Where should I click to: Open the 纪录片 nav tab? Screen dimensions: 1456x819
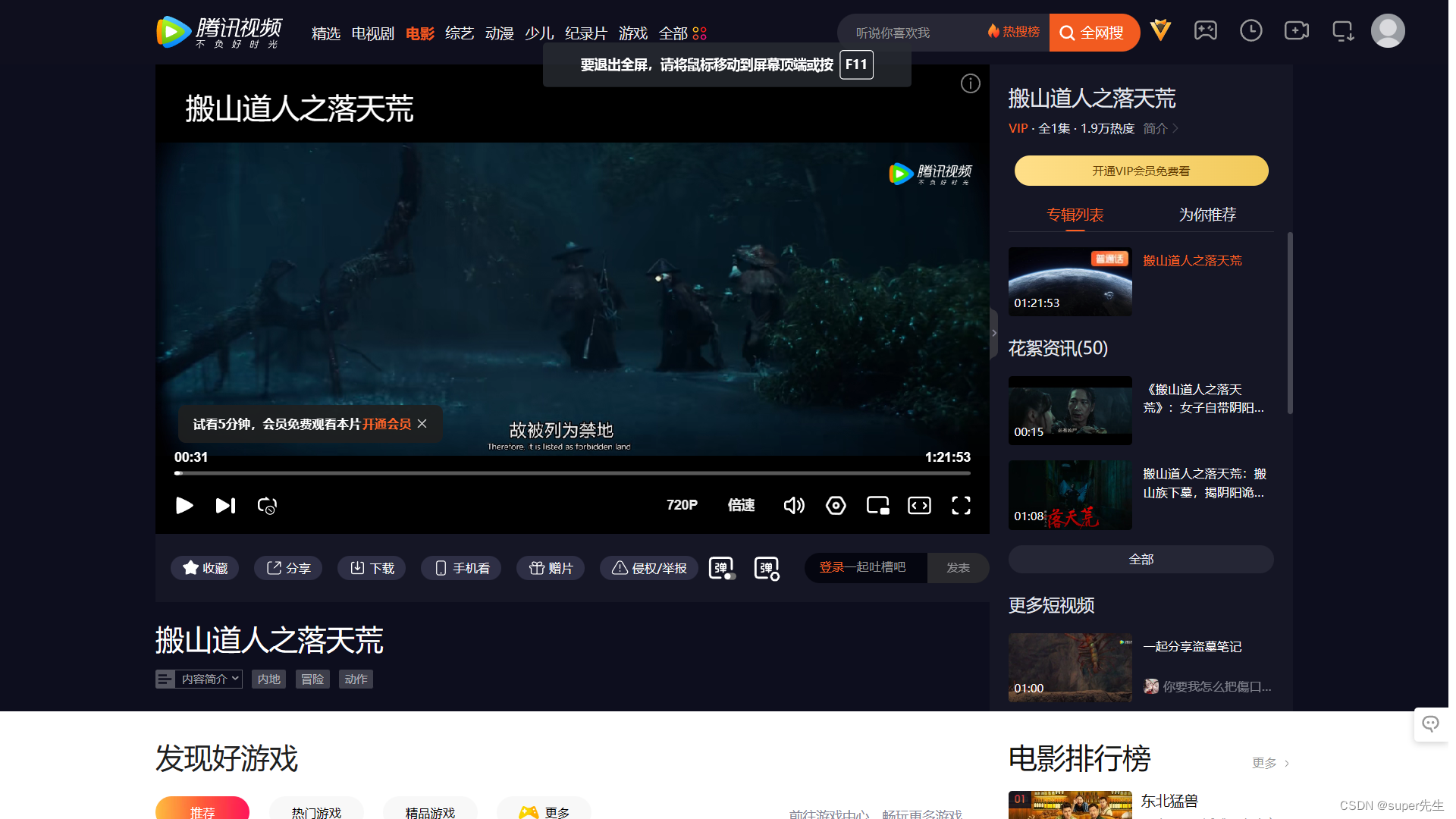(586, 33)
